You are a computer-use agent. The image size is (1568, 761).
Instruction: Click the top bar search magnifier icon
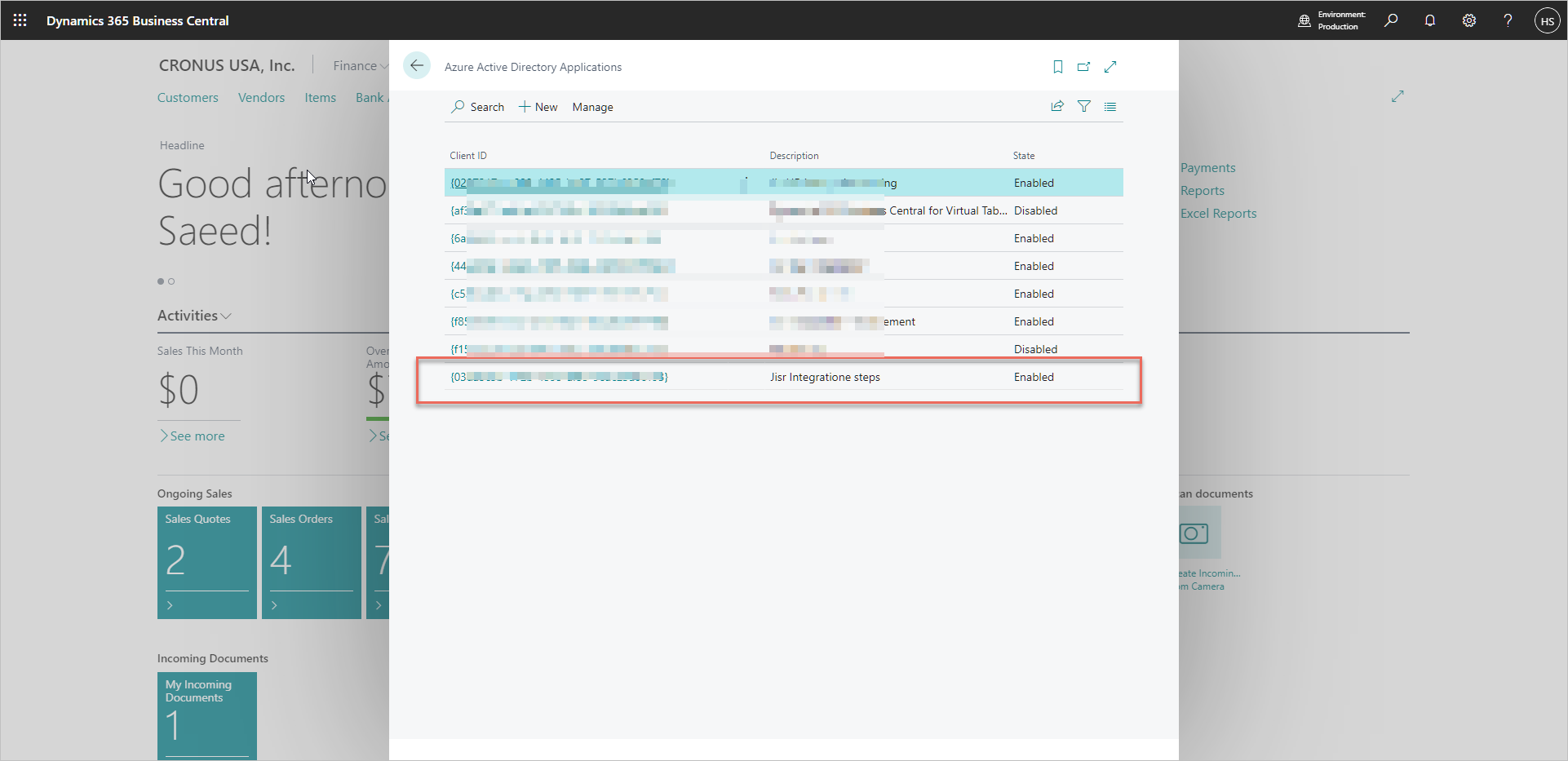click(1391, 20)
